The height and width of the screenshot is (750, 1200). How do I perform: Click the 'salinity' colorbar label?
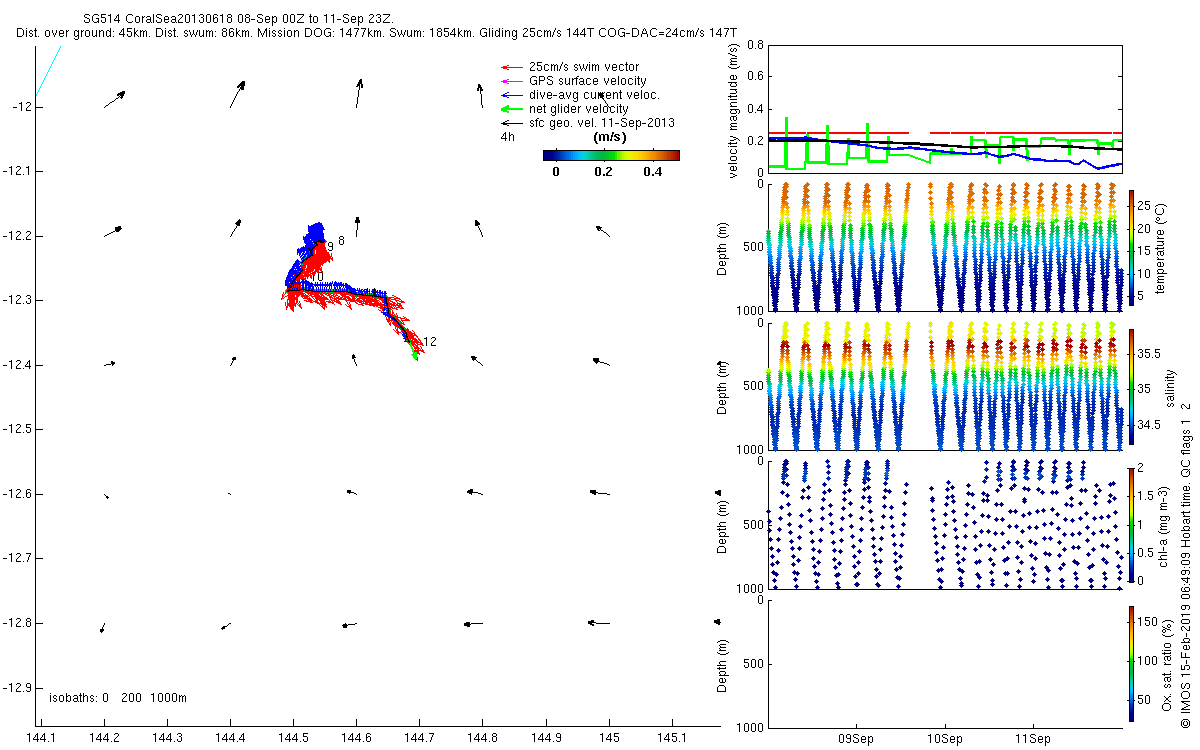pyautogui.click(x=1168, y=386)
